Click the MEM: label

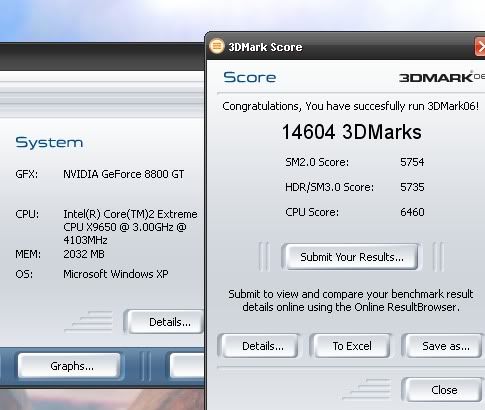28,254
